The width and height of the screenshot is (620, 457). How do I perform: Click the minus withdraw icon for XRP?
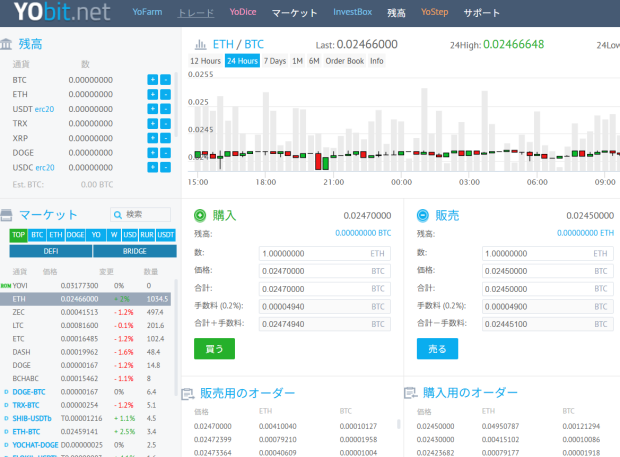click(x=166, y=138)
